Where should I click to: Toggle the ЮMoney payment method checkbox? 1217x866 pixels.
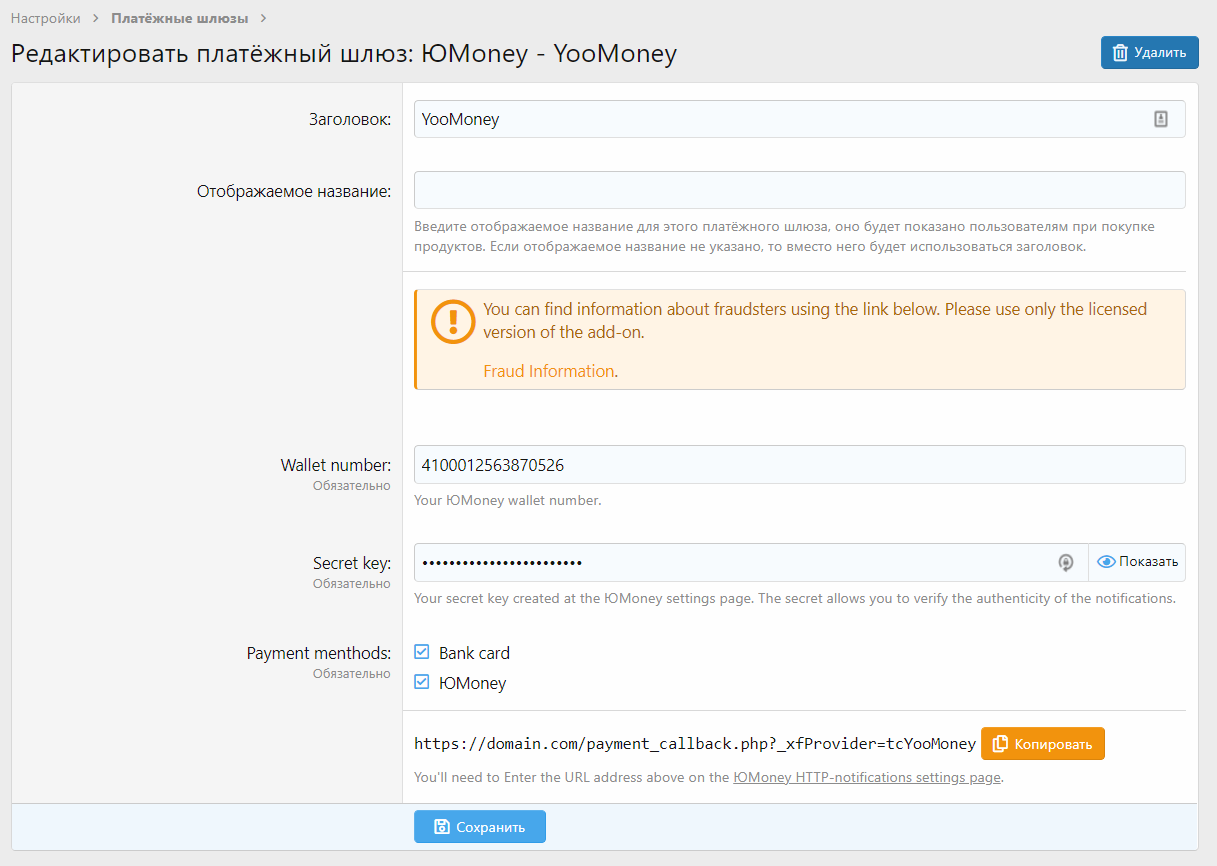coord(422,683)
